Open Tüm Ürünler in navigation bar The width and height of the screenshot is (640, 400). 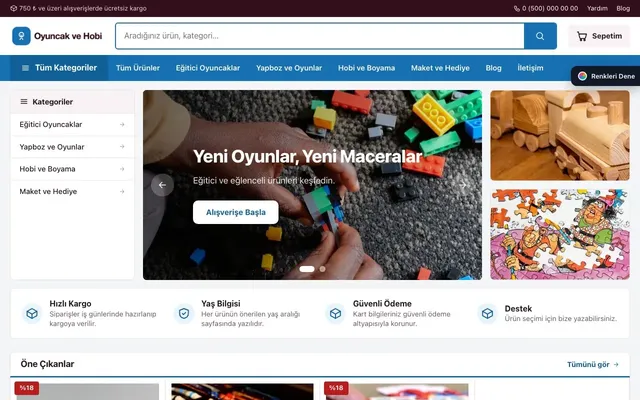click(x=138, y=68)
